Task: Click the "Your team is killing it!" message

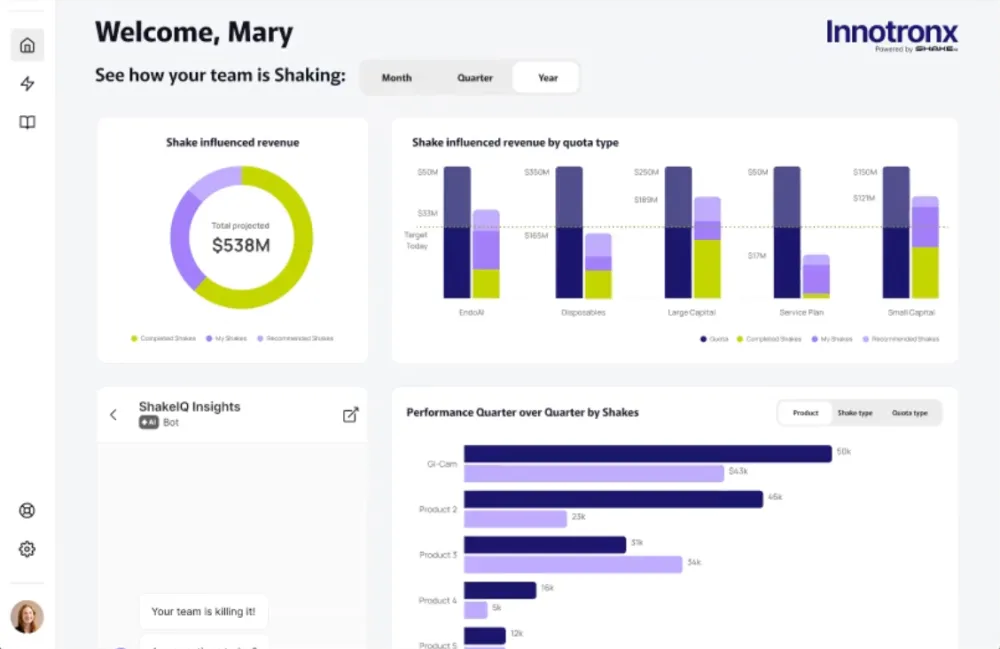Action: click(203, 611)
